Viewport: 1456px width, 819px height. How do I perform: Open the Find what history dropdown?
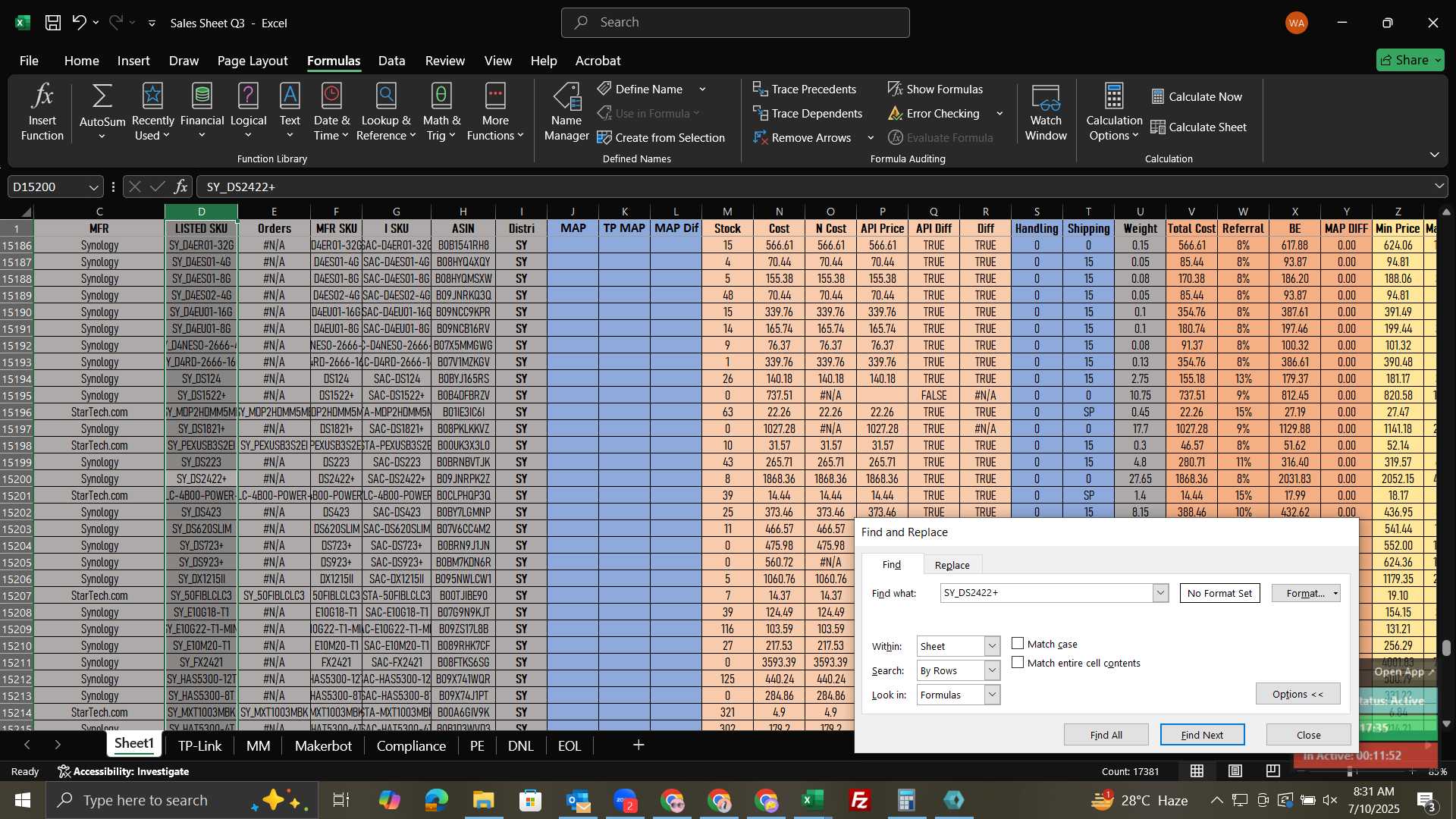click(1160, 593)
